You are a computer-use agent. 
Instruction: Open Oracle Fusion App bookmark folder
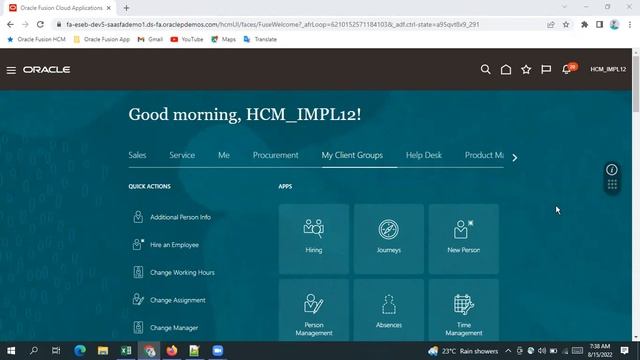[102, 39]
